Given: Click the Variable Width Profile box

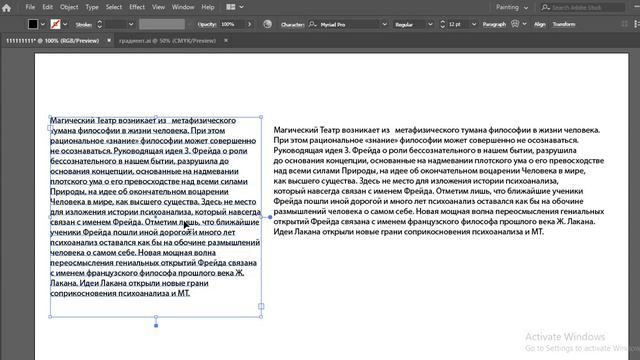Looking at the screenshot, I should 162,24.
